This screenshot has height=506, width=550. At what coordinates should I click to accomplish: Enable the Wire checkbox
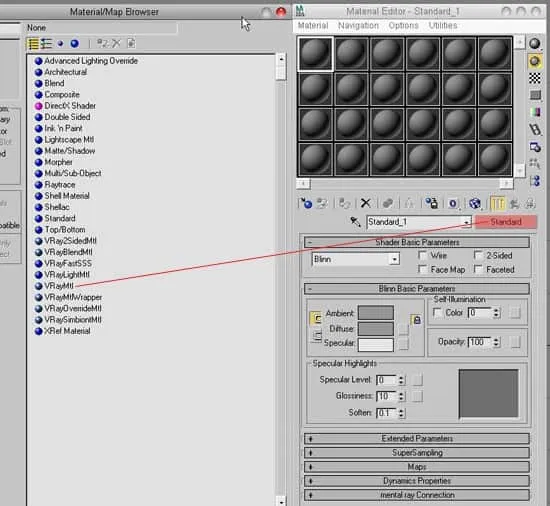click(423, 255)
